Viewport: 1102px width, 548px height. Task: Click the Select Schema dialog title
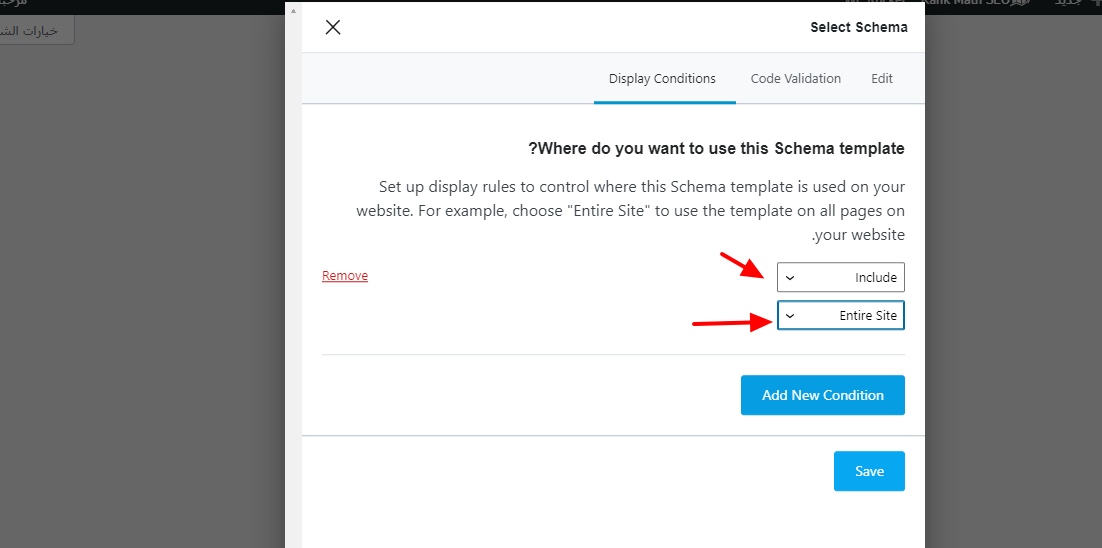point(858,28)
